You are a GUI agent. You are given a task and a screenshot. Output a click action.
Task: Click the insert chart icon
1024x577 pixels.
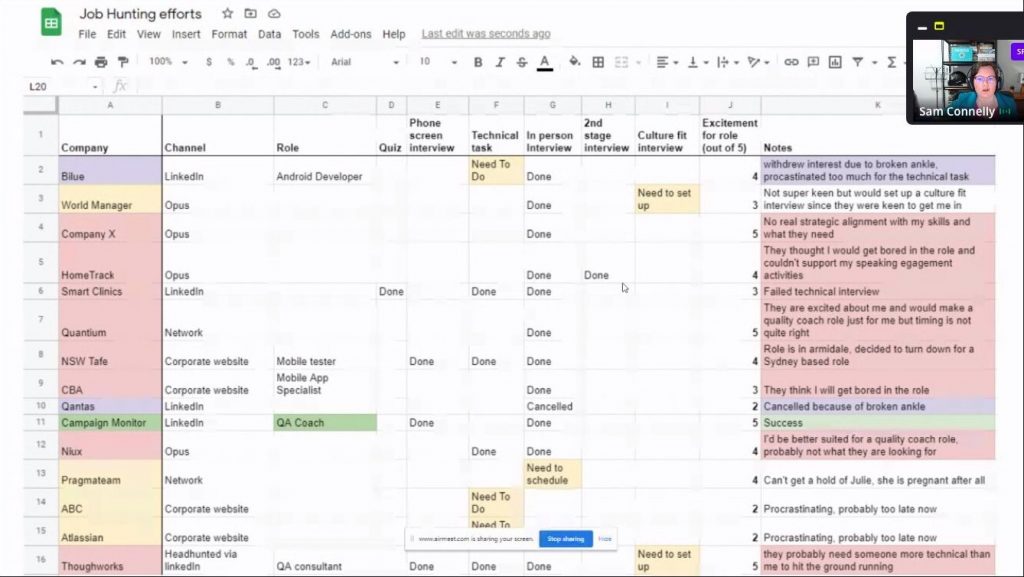836,62
